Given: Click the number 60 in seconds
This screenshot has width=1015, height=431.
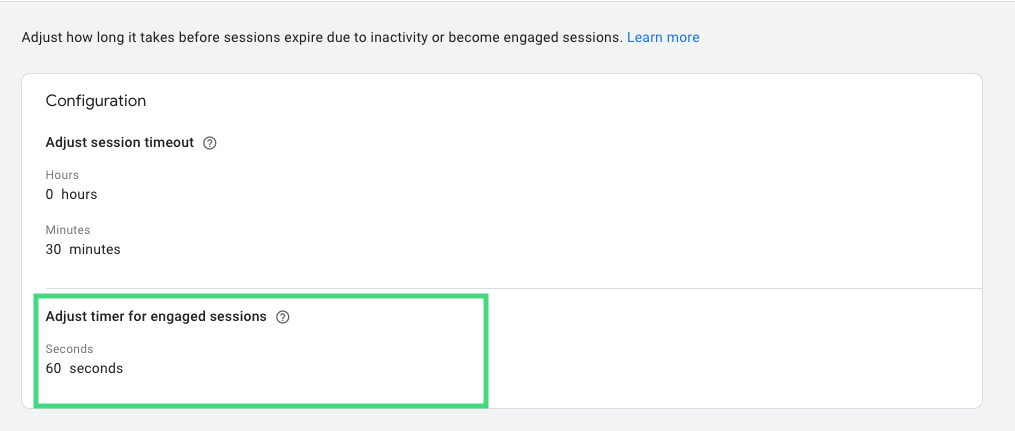Looking at the screenshot, I should point(53,369).
